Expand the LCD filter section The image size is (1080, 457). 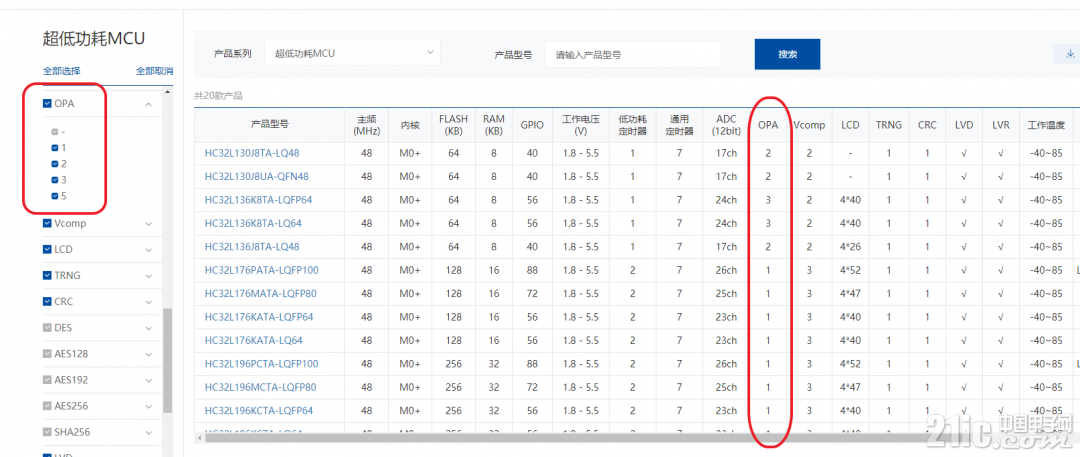148,250
